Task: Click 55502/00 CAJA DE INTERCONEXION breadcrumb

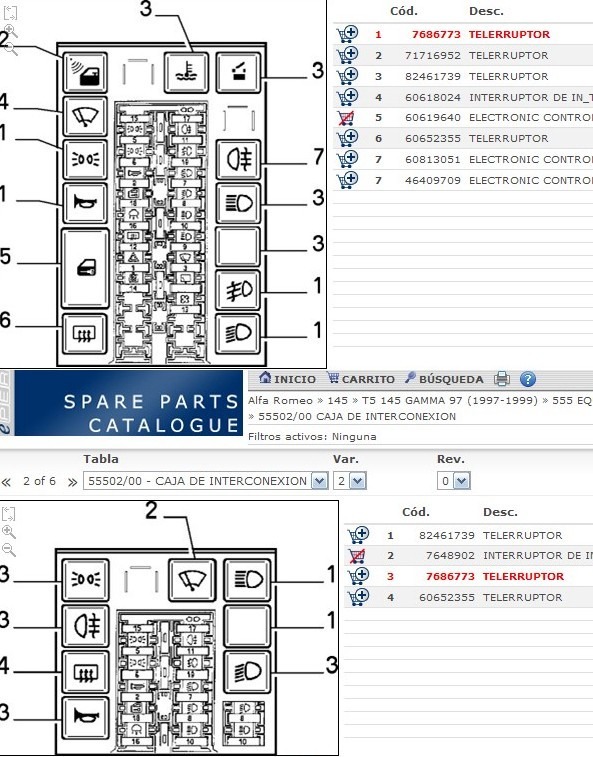Action: click(x=357, y=416)
